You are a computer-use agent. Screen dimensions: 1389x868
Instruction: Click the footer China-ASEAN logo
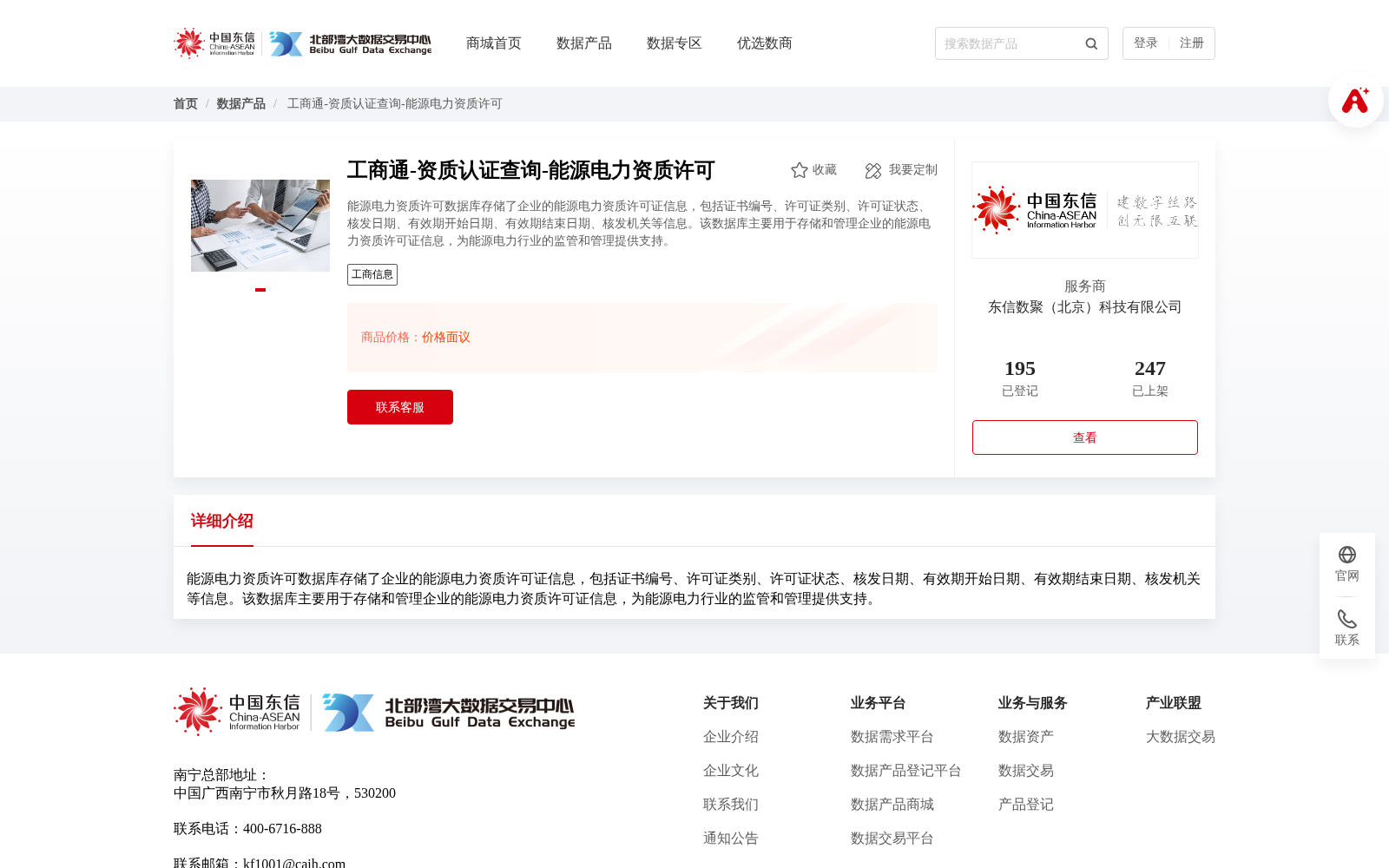(237, 712)
